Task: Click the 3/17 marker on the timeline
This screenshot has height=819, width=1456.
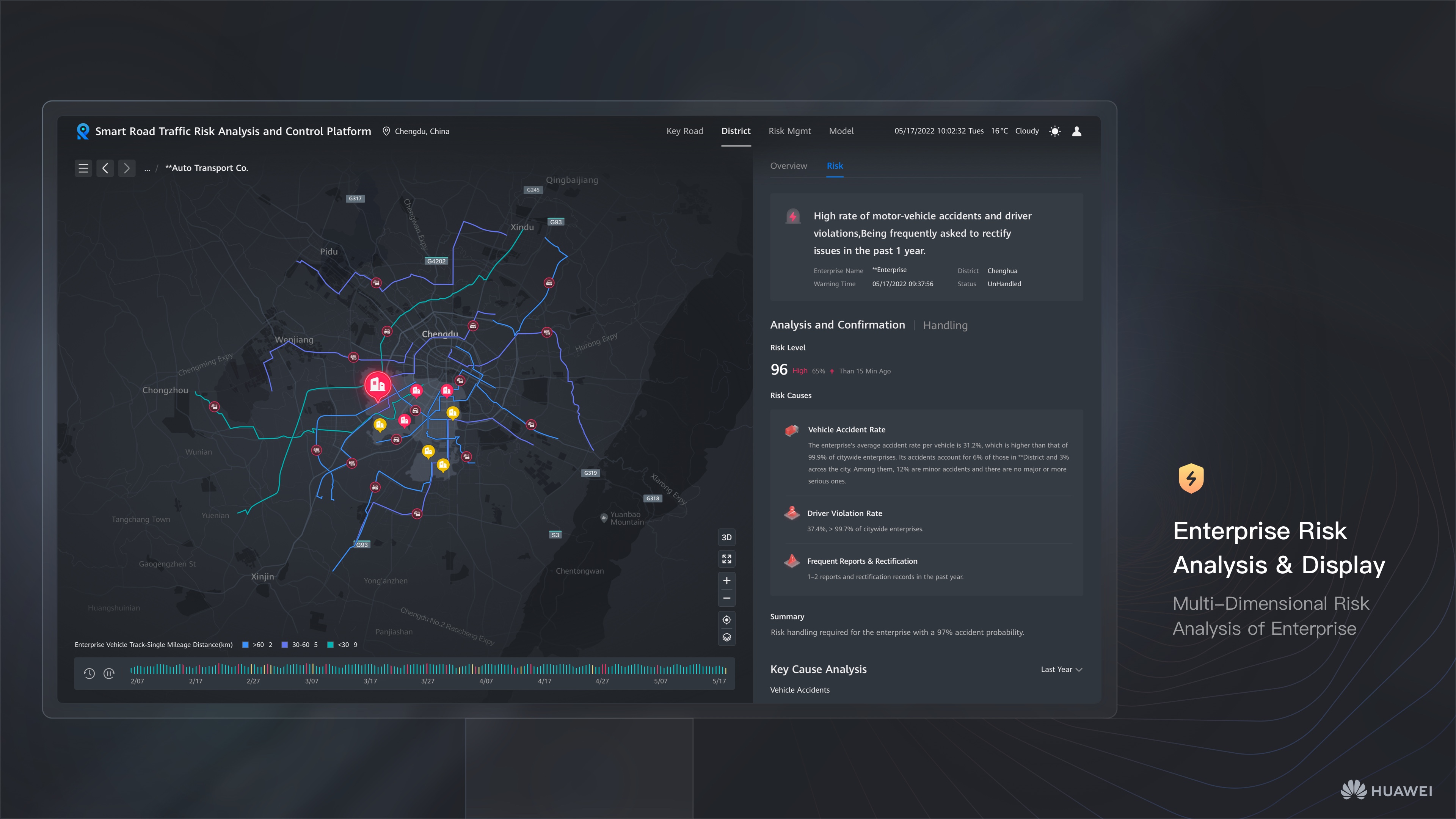Action: tap(370, 681)
